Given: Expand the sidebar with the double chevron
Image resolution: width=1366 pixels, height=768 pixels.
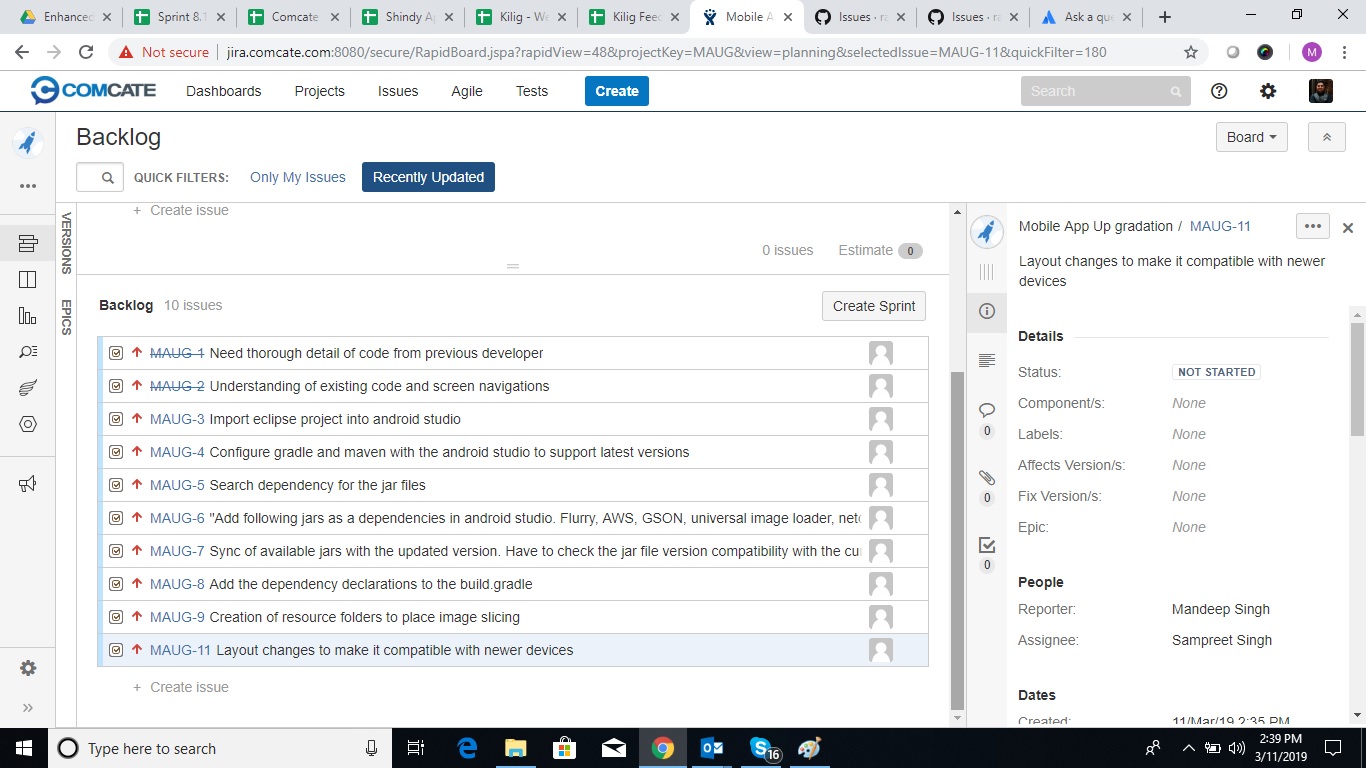Looking at the screenshot, I should (28, 708).
